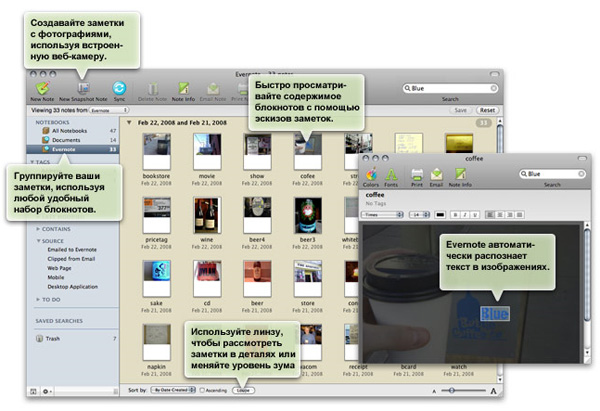This screenshot has height=411, width=600.
Task: Open the Colors palette in the coffee window
Action: (371, 175)
